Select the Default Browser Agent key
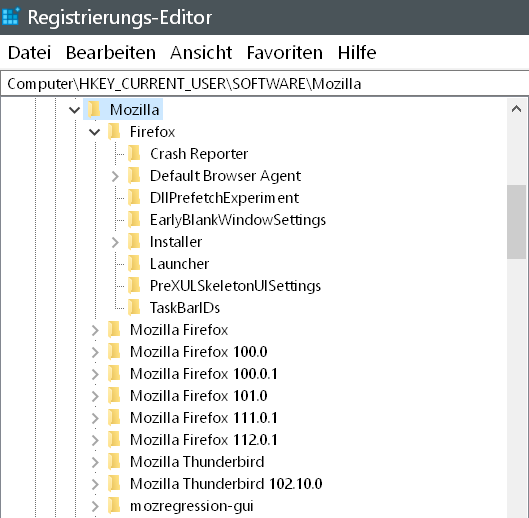 [225, 176]
